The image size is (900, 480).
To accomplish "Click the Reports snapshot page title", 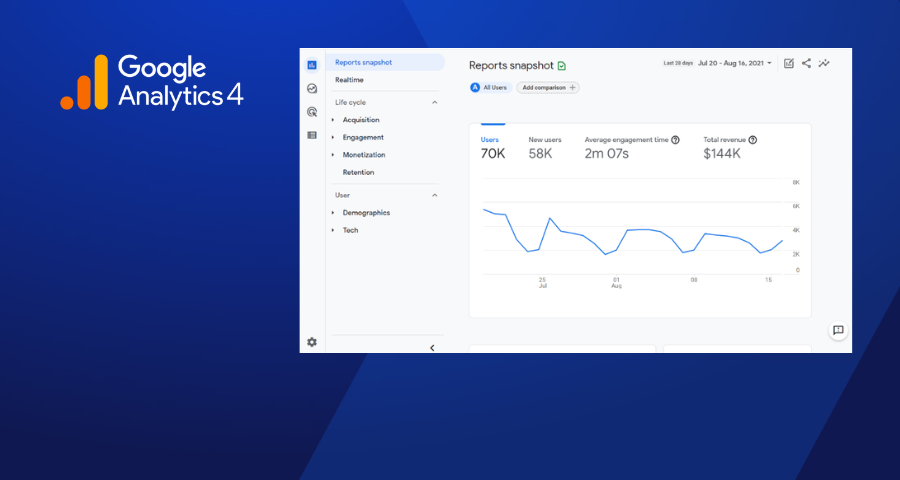I will coord(511,65).
